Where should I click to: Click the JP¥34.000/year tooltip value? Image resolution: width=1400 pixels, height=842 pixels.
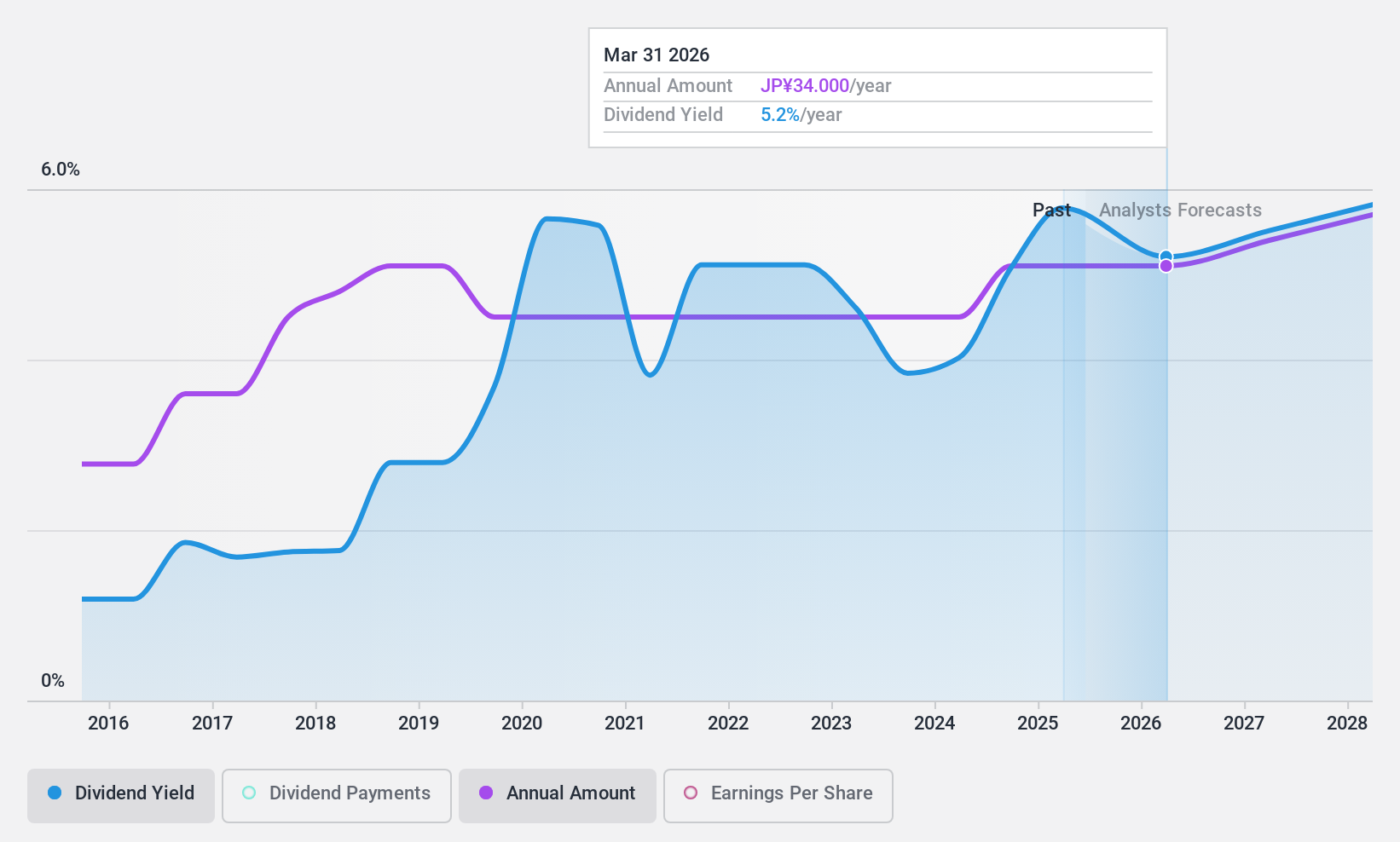[x=825, y=86]
